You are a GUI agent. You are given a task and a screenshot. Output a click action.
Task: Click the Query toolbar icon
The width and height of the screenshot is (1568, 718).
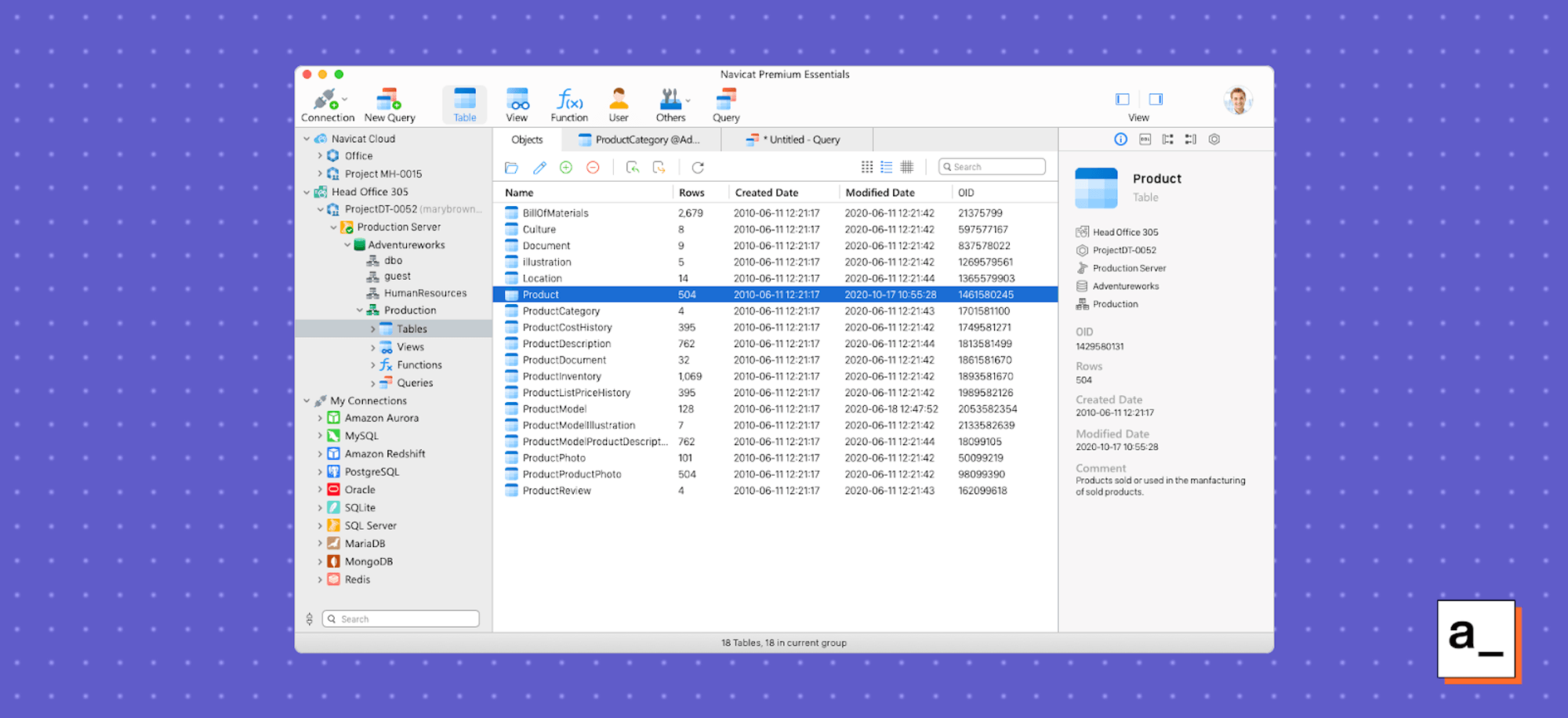click(726, 104)
